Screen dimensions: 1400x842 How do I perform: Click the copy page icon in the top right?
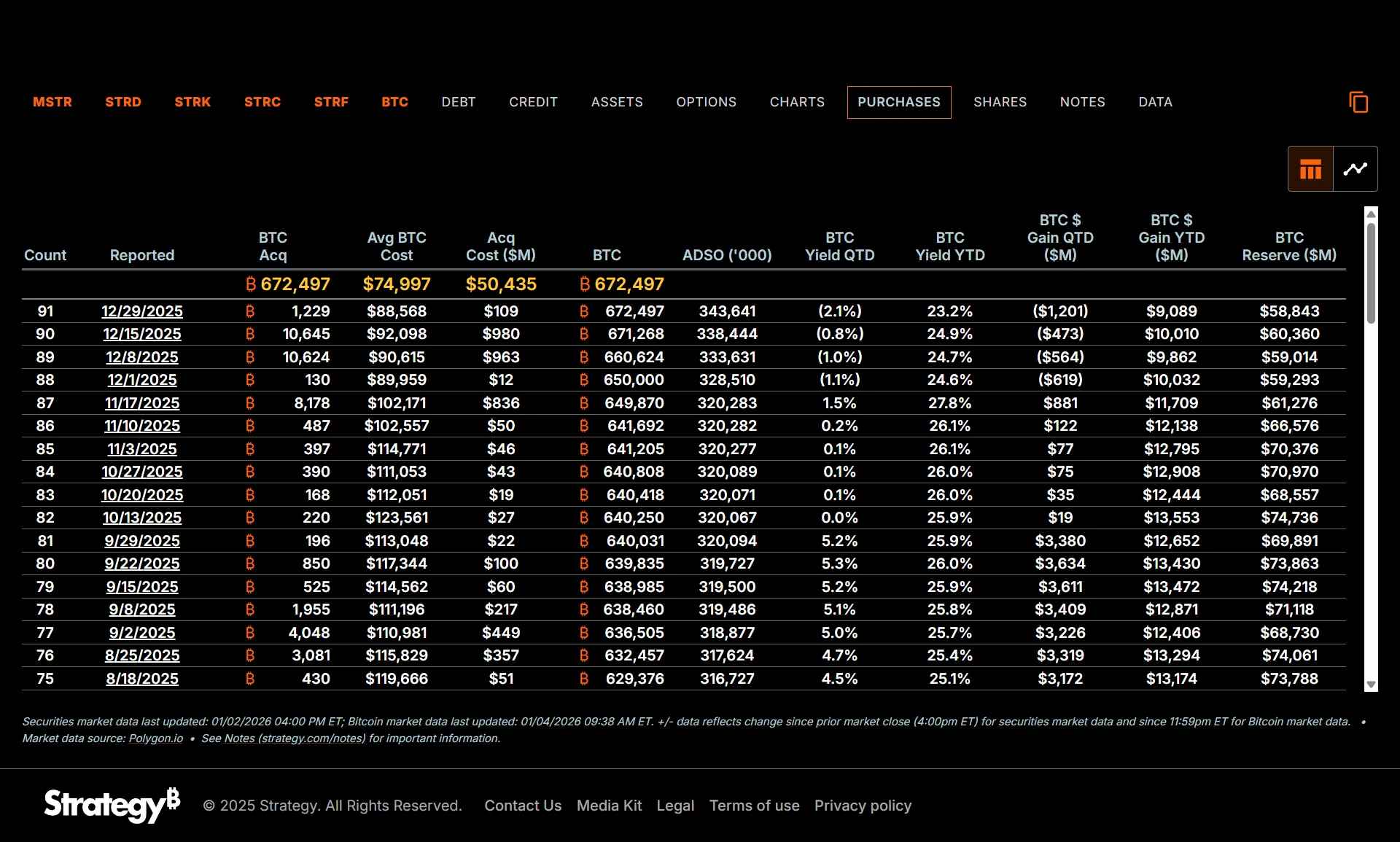[x=1359, y=102]
